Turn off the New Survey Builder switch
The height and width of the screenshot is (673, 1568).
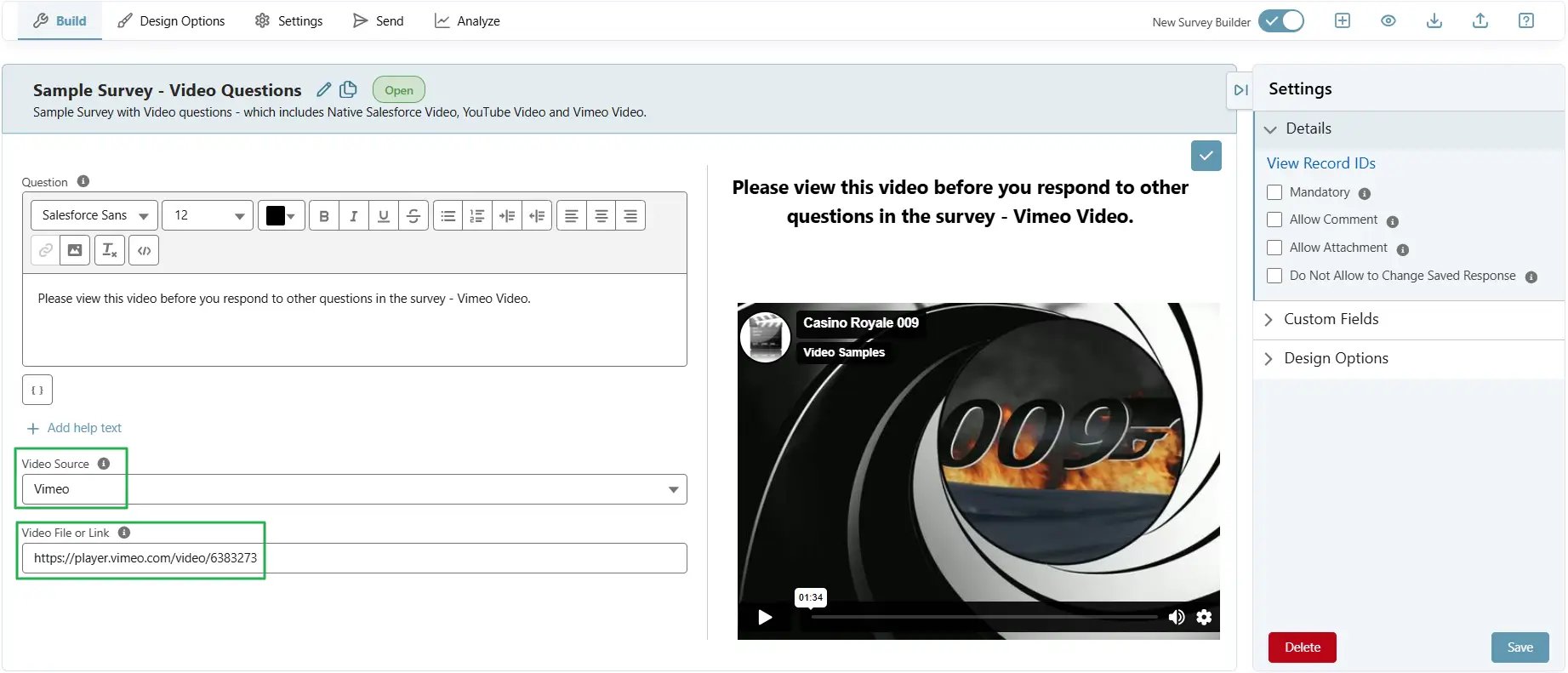tap(1281, 21)
